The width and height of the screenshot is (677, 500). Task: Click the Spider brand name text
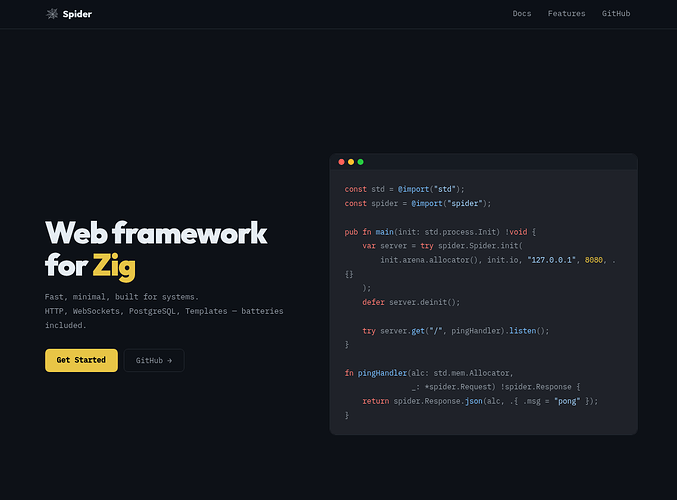[x=77, y=14]
